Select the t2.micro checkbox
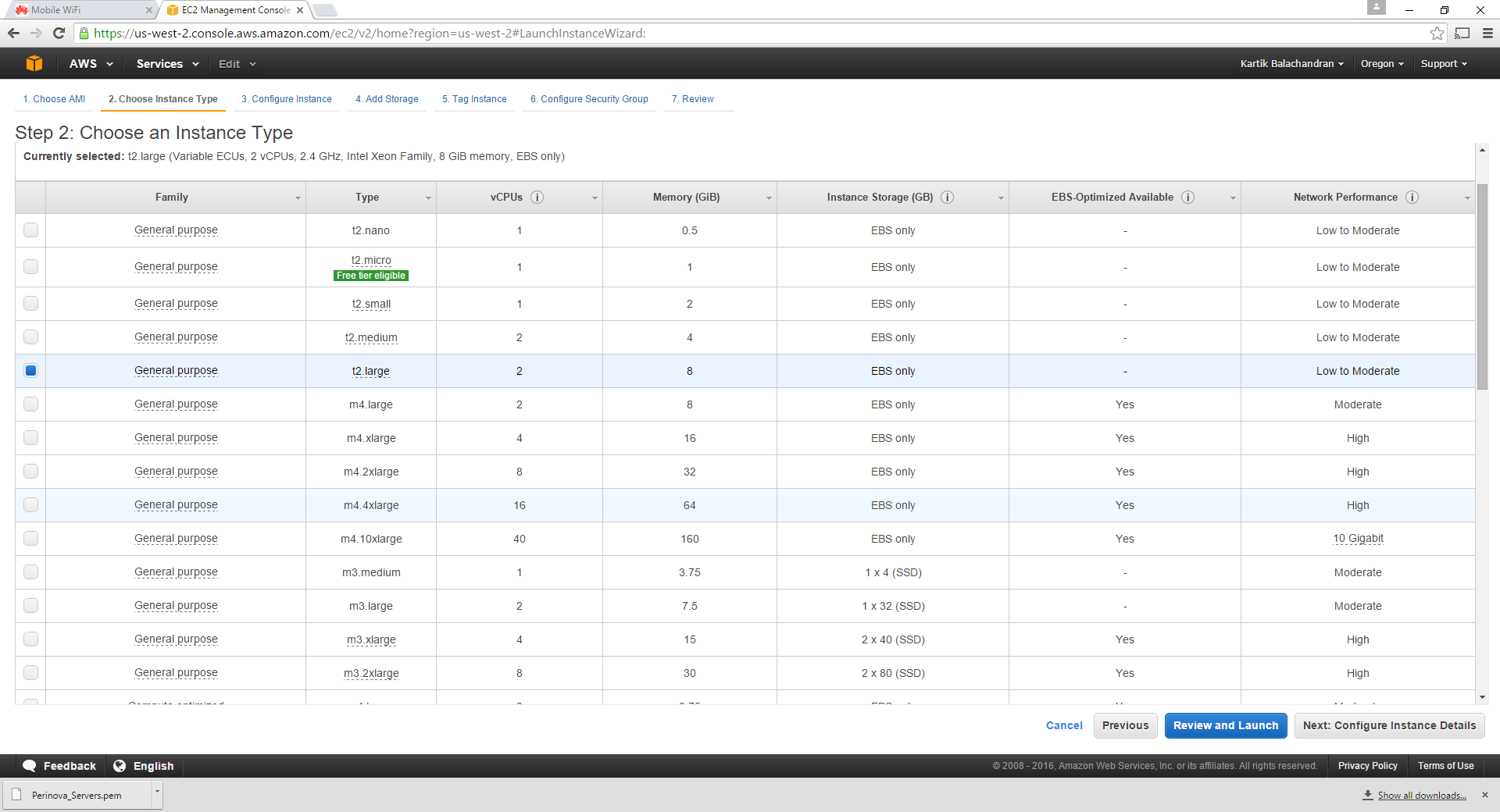Screen dimensions: 1500x812 click(30, 266)
